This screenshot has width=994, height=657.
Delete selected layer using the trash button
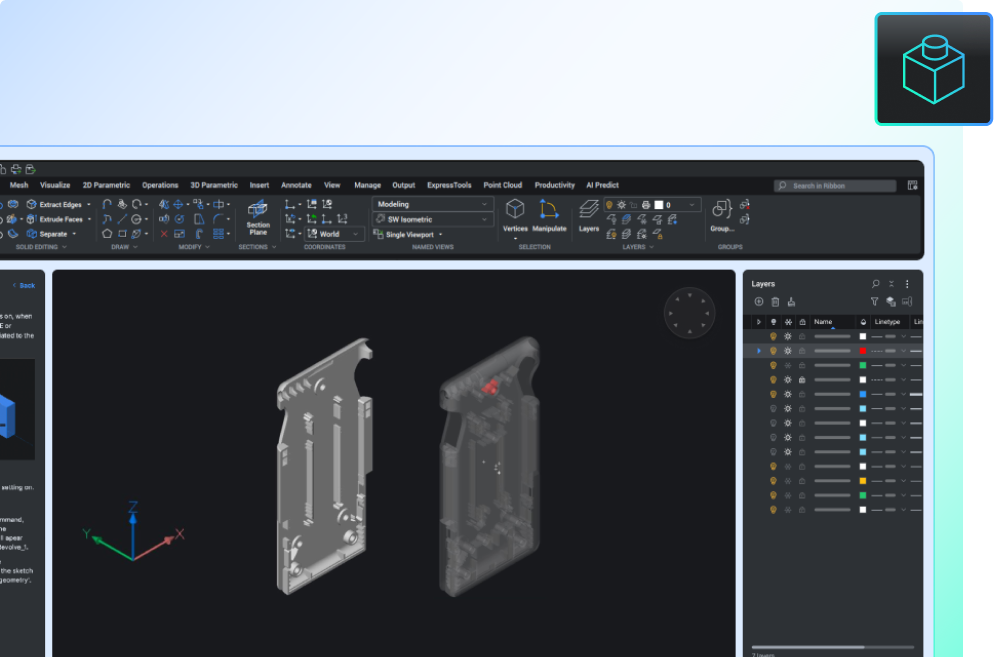[774, 301]
